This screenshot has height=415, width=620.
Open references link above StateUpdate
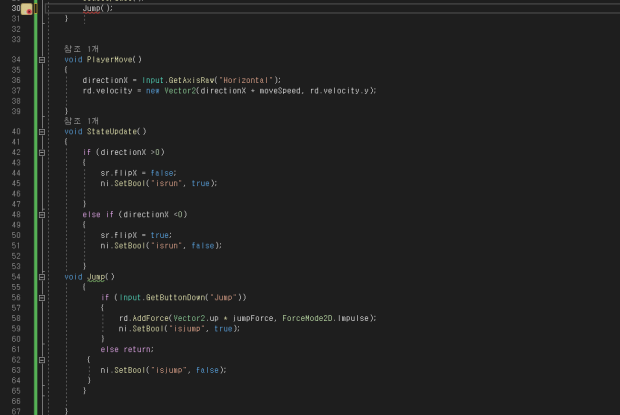[81, 121]
